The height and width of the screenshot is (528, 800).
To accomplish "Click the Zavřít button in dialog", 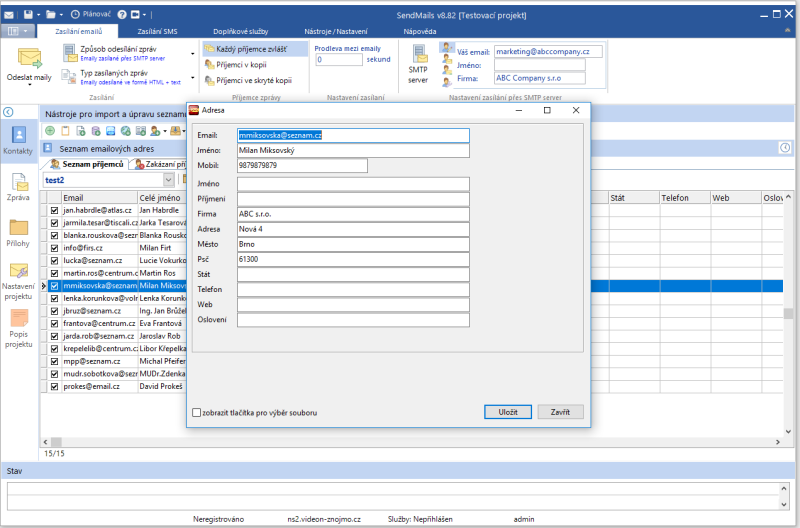I will pos(560,412).
